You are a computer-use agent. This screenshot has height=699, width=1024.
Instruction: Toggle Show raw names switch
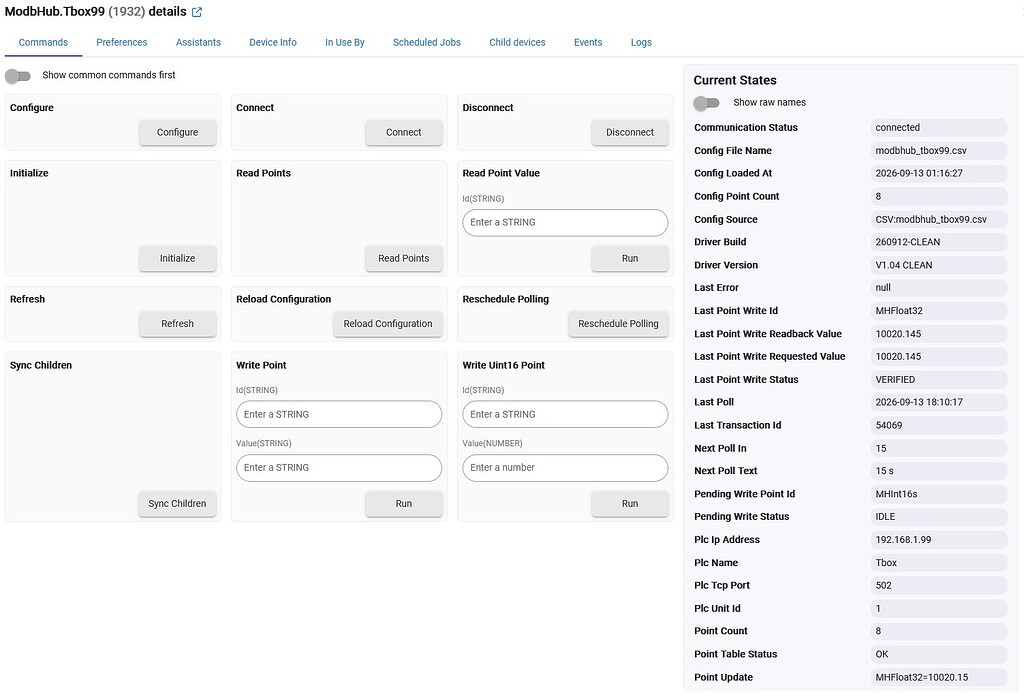pyautogui.click(x=707, y=103)
